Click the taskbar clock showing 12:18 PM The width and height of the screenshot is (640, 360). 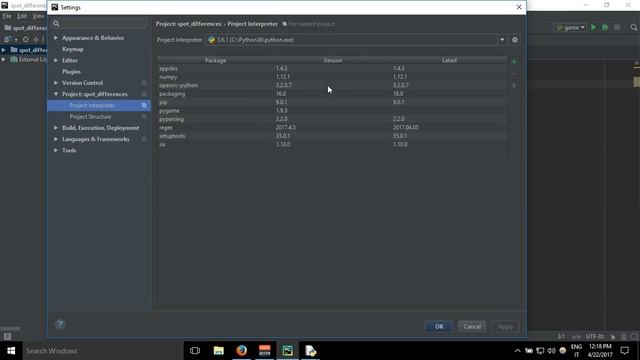pos(600,351)
